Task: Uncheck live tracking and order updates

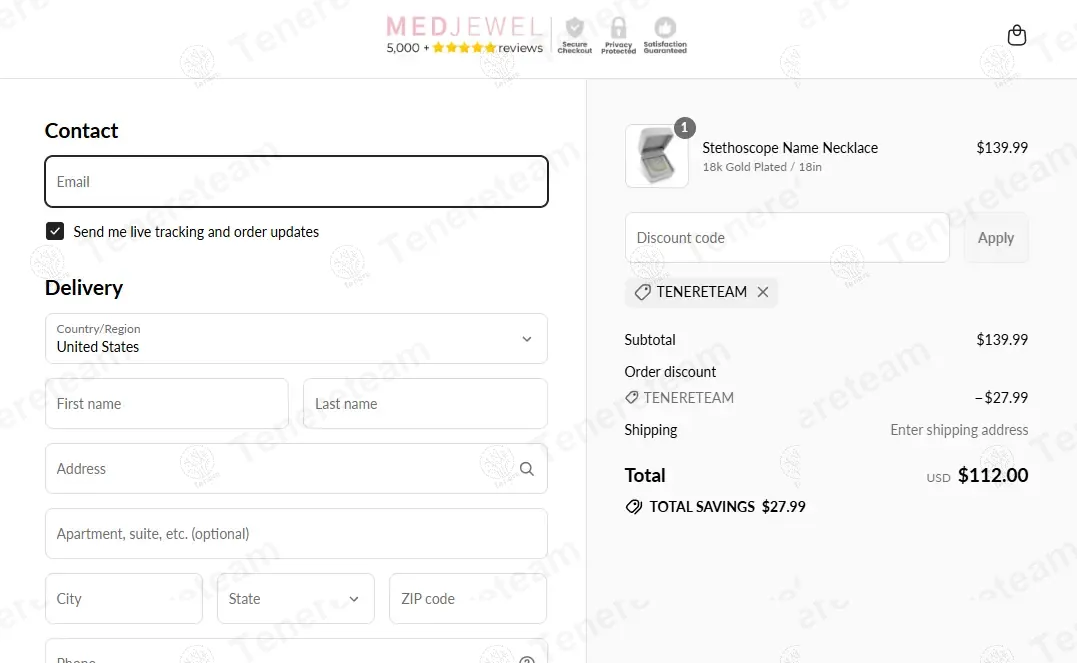Action: 55,232
